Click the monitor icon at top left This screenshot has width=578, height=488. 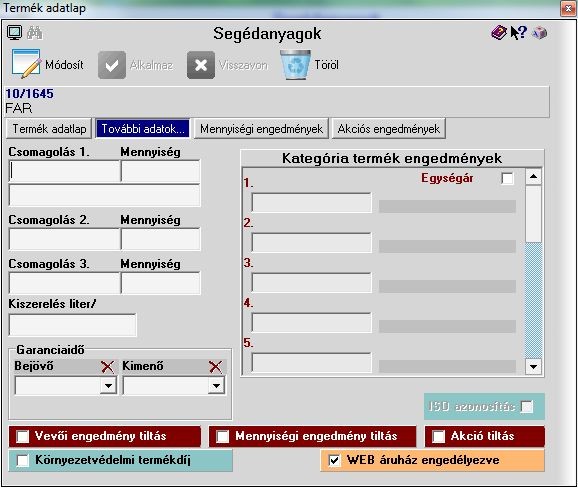click(x=14, y=33)
